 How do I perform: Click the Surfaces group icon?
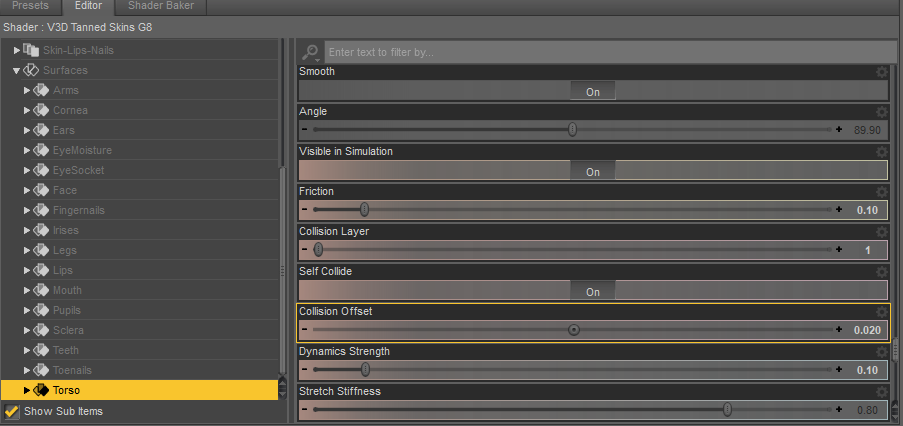point(31,70)
